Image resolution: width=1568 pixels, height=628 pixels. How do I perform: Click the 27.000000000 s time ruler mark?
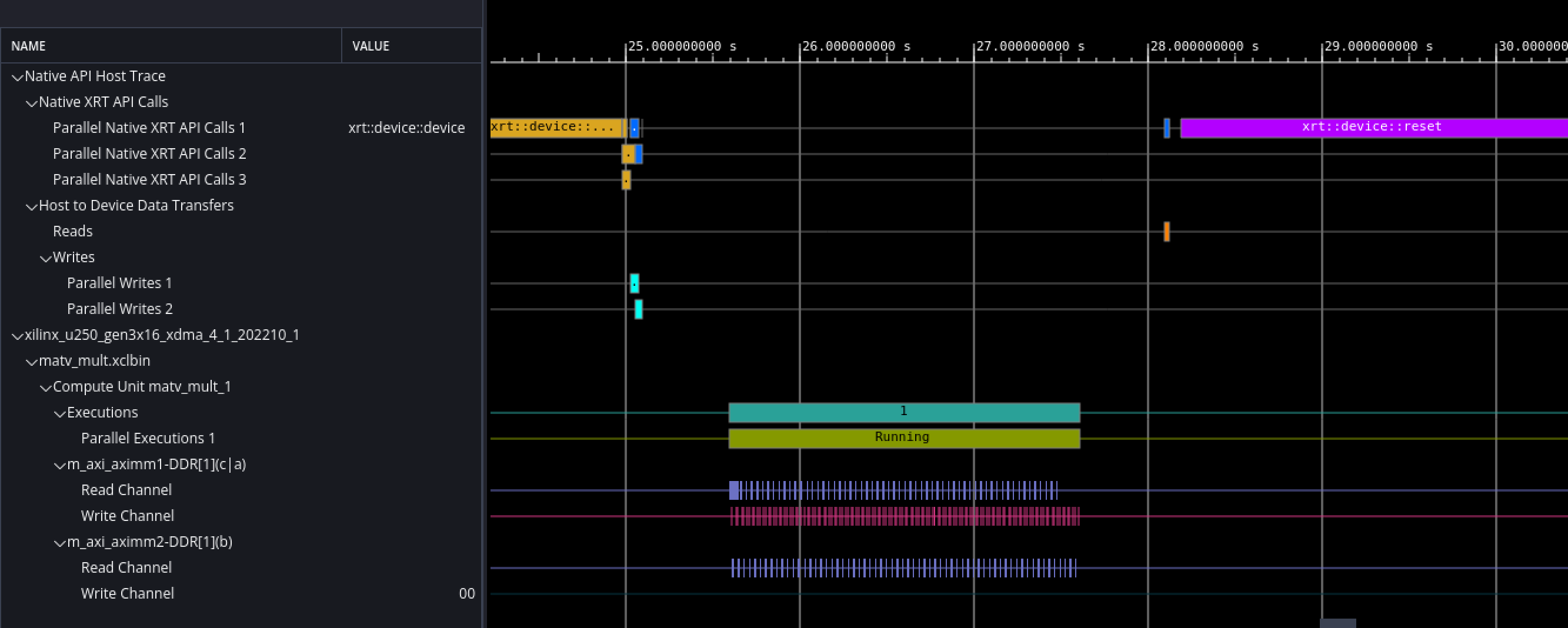(x=1030, y=46)
